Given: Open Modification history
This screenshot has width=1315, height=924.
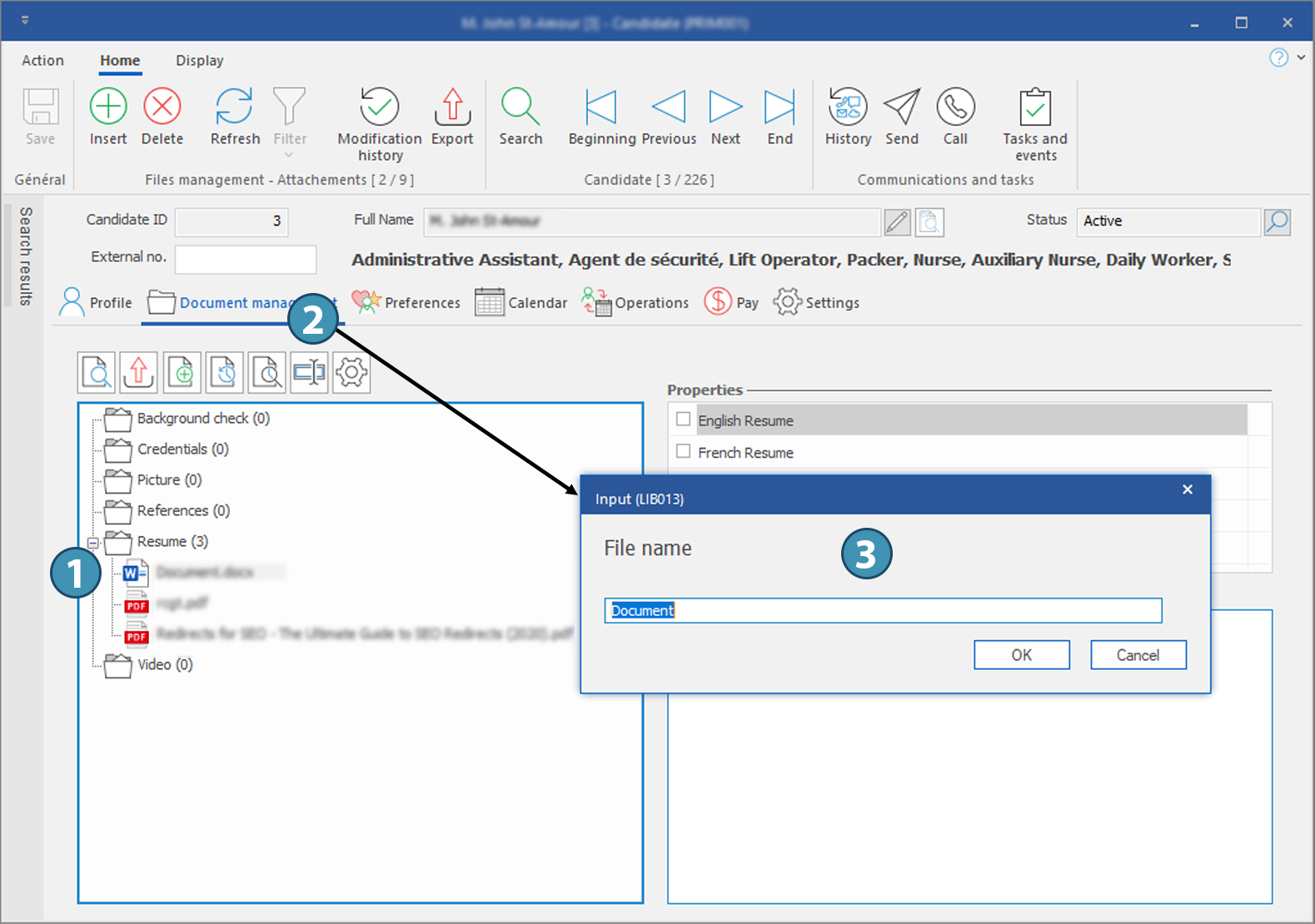Looking at the screenshot, I should [380, 107].
